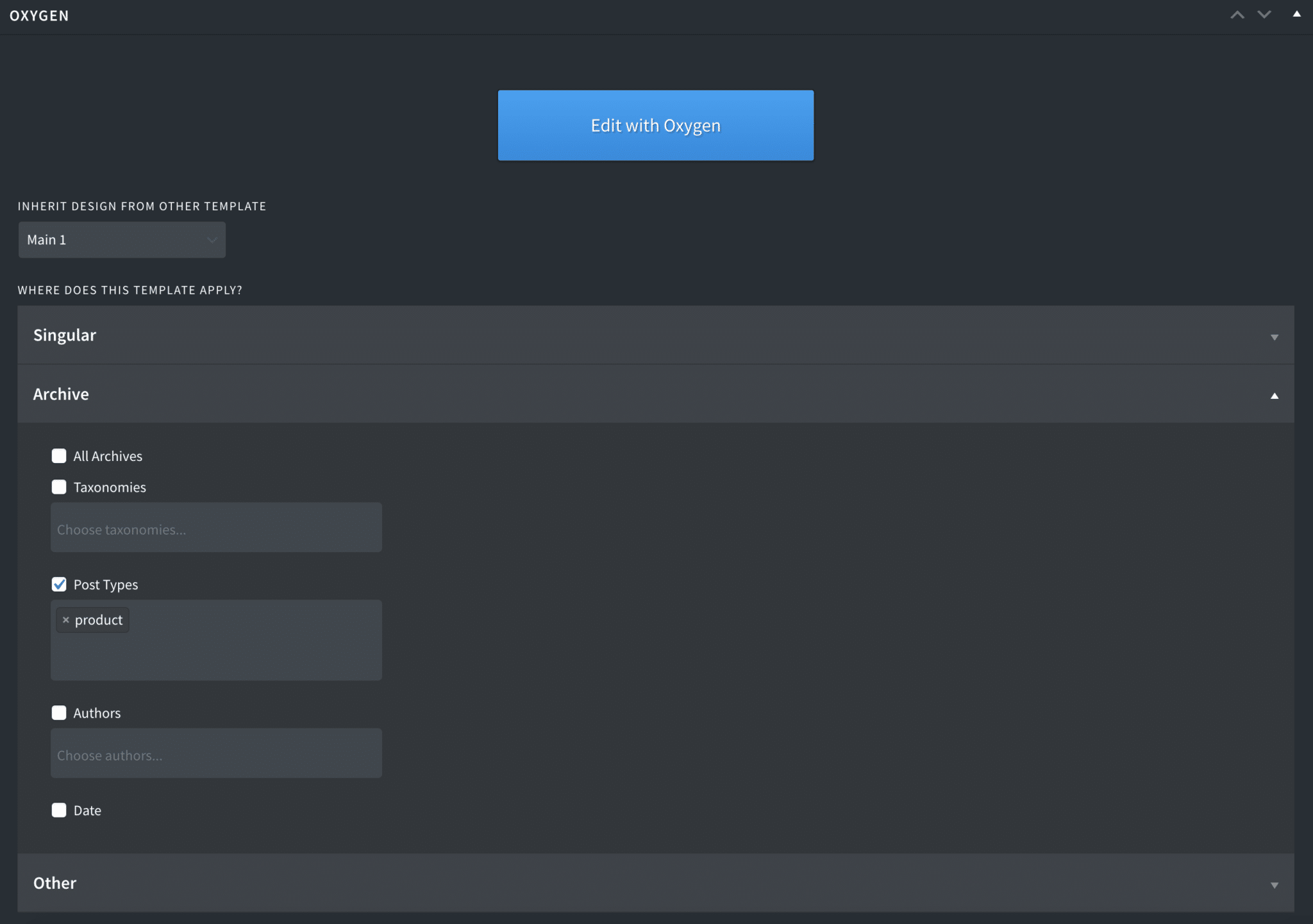Viewport: 1313px width, 924px height.
Task: Enable the Authors checkbox
Action: click(x=59, y=712)
